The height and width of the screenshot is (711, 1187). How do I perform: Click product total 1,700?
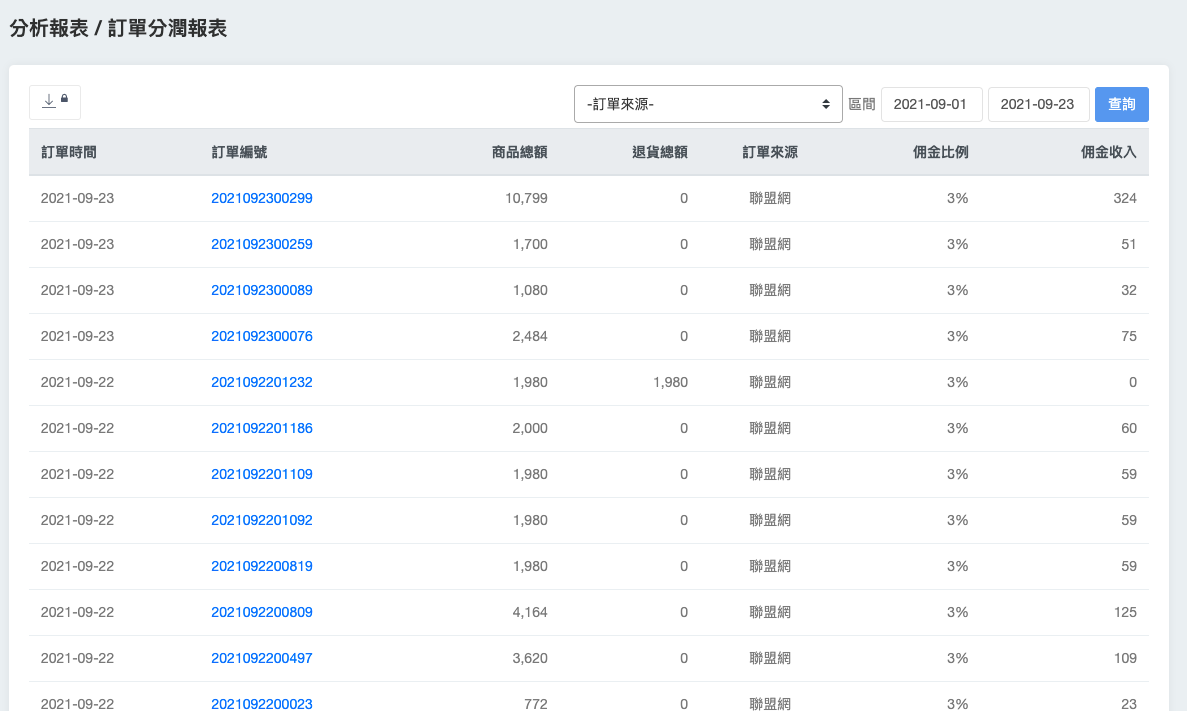pos(530,245)
